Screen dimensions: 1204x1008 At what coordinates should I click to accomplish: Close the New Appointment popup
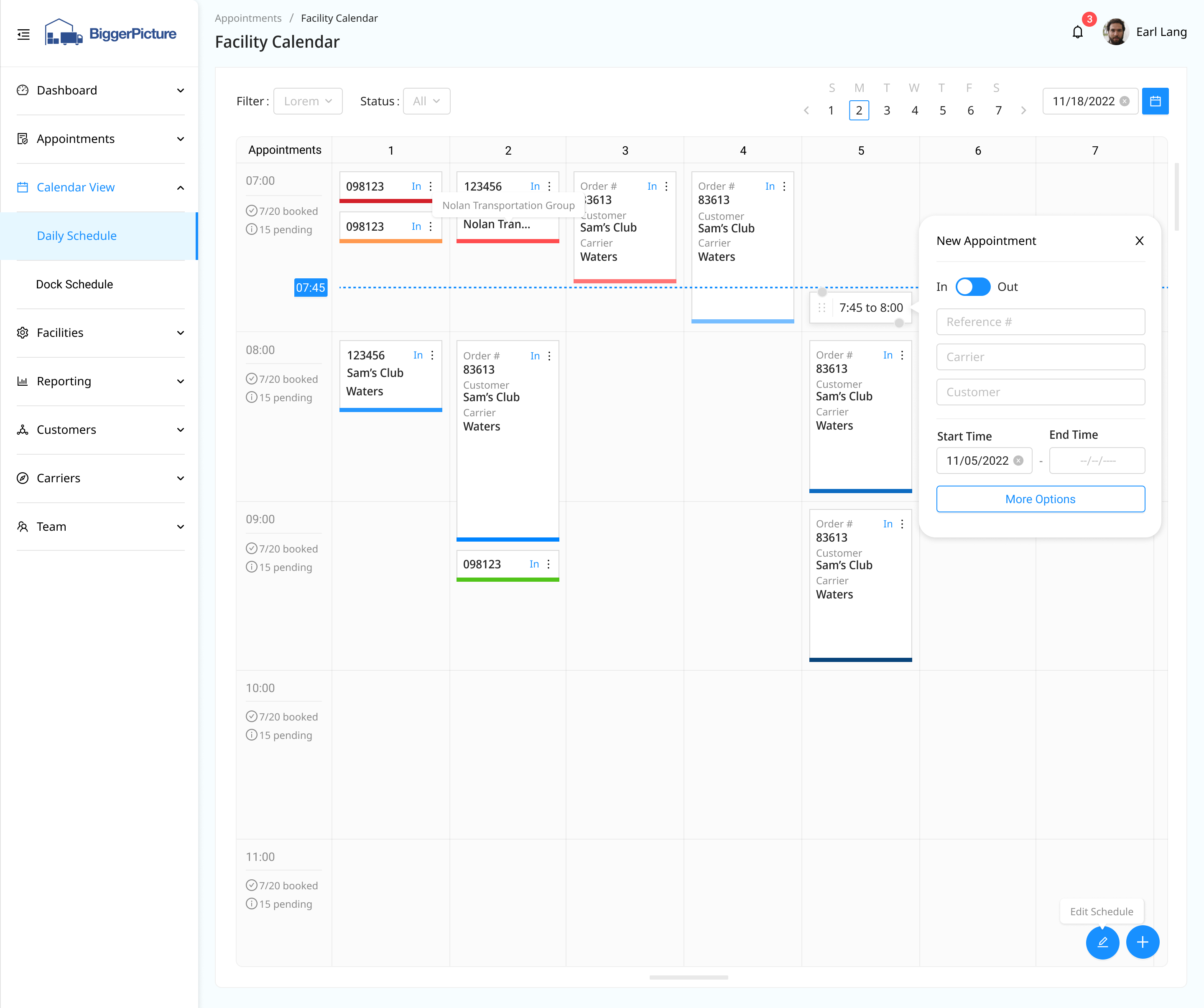[x=1139, y=241]
